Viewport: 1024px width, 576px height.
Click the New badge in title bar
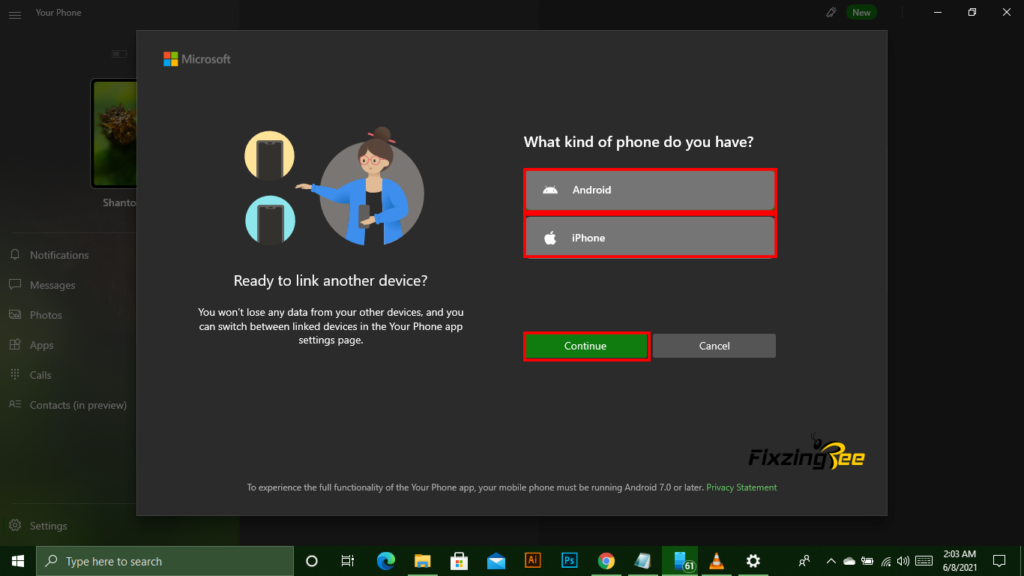point(861,12)
